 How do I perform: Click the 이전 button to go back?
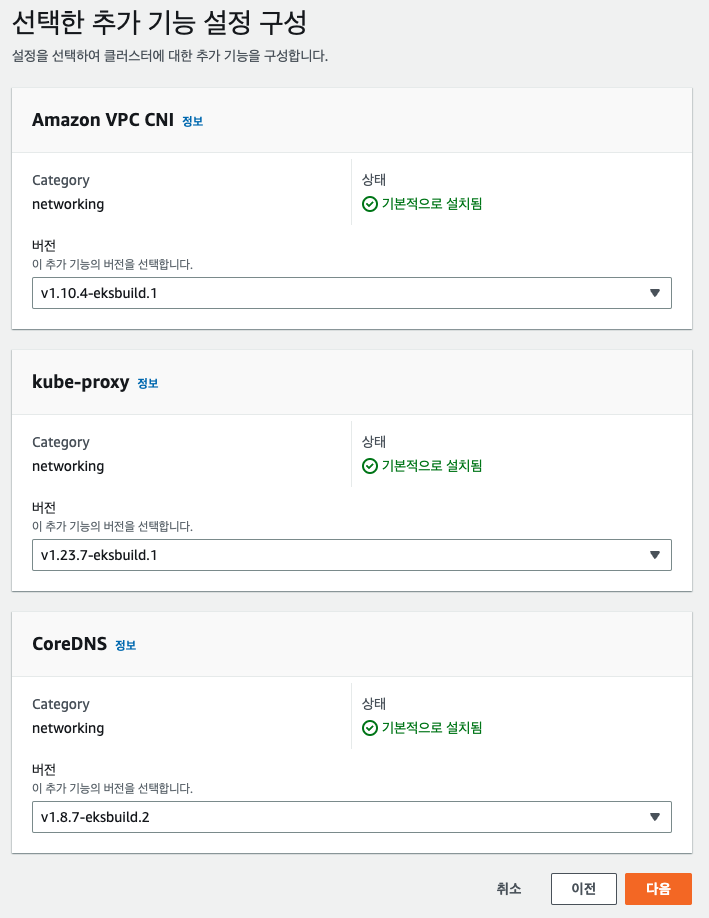pos(583,888)
